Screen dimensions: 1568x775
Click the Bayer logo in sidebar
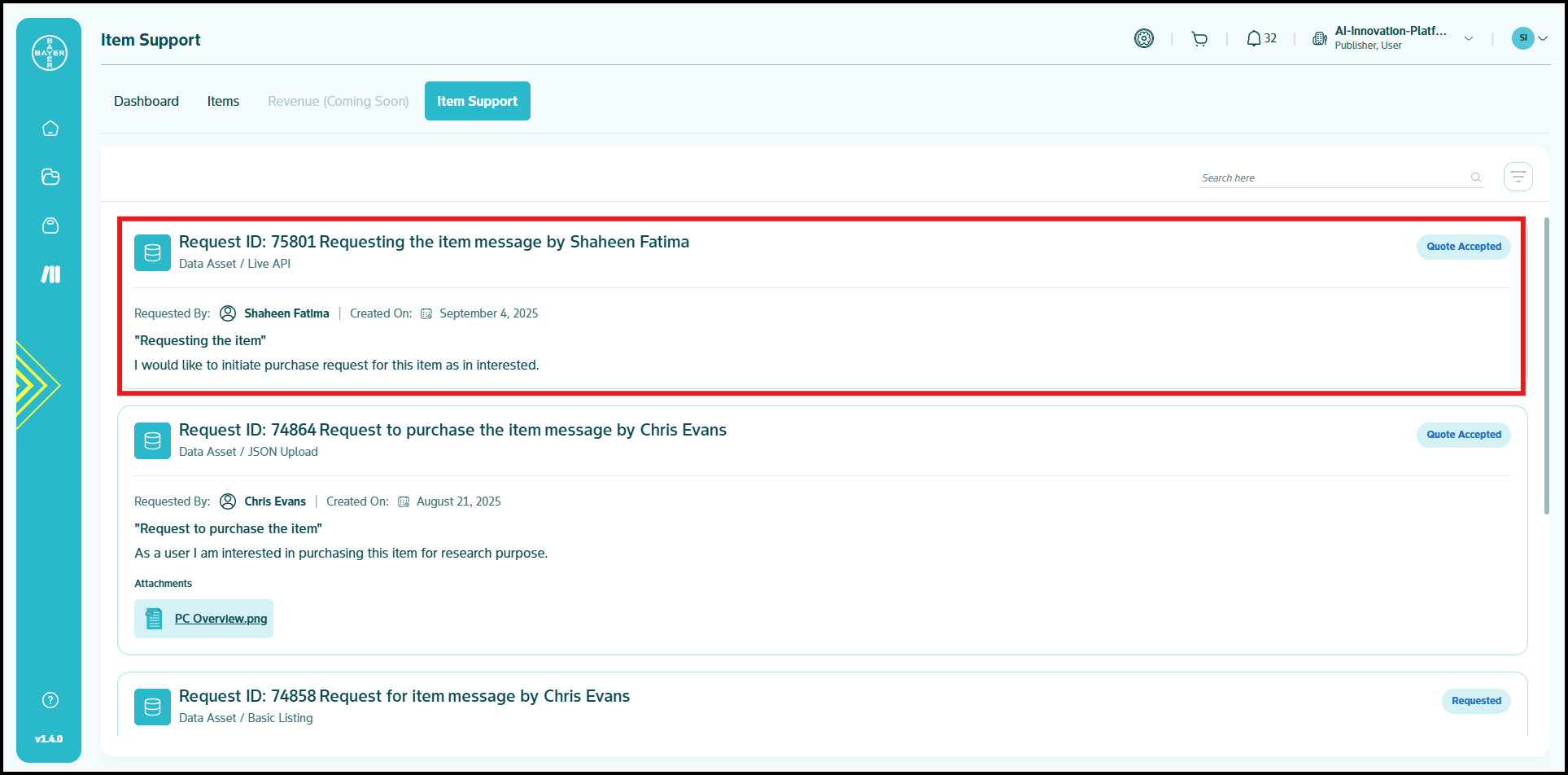50,53
